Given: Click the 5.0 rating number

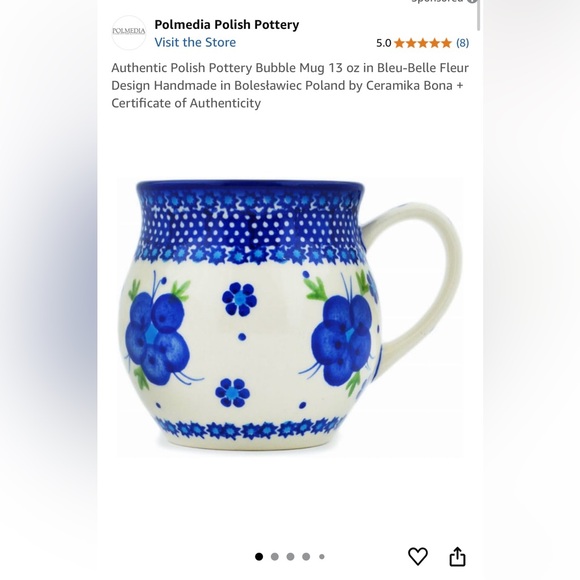Looking at the screenshot, I should click(384, 43).
